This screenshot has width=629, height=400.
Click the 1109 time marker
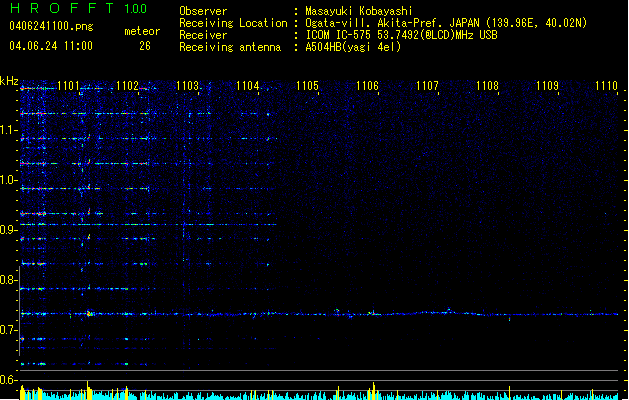(547, 85)
